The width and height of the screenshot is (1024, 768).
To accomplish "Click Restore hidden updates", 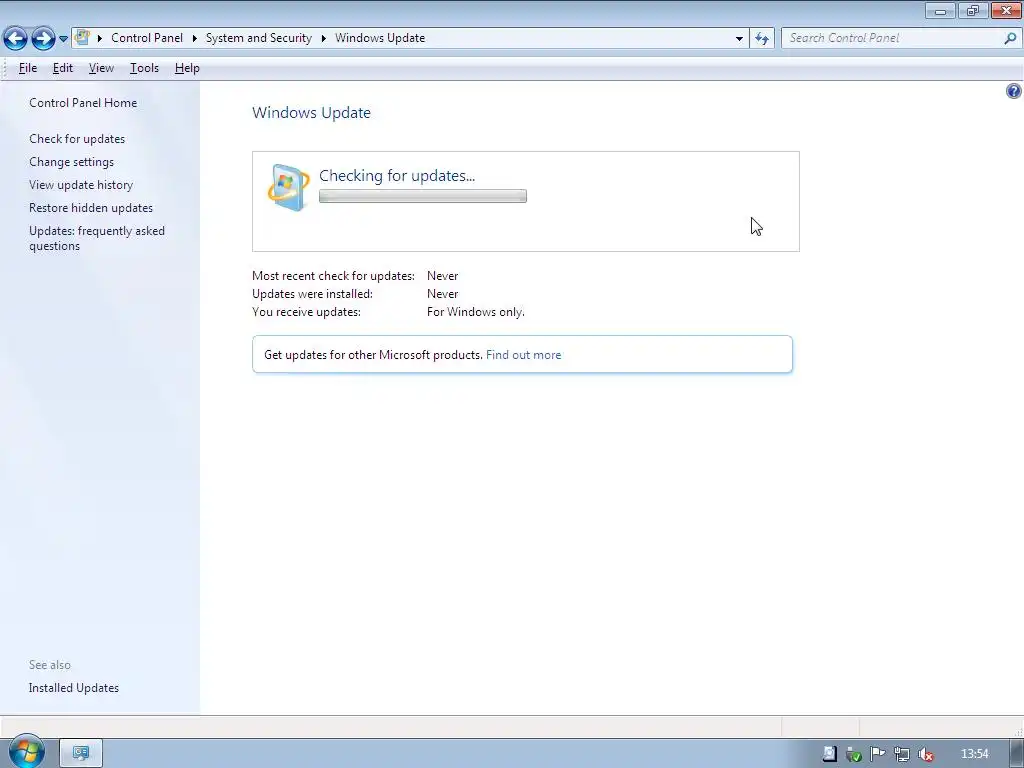I will pyautogui.click(x=91, y=208).
